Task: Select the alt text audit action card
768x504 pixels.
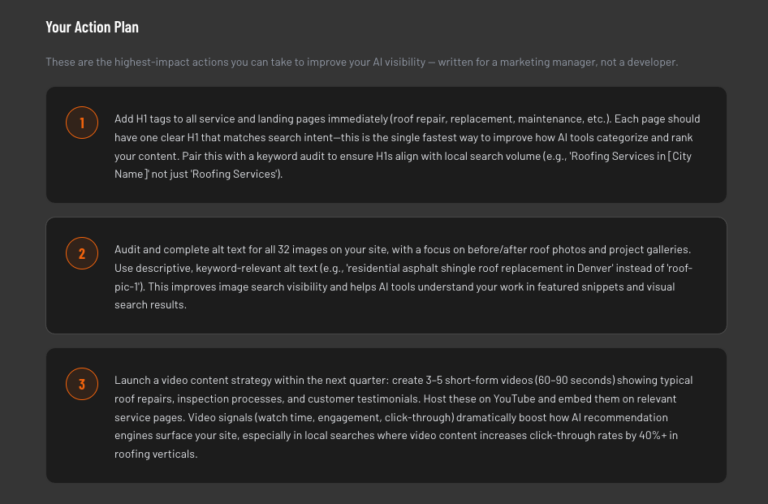Action: pos(386,275)
